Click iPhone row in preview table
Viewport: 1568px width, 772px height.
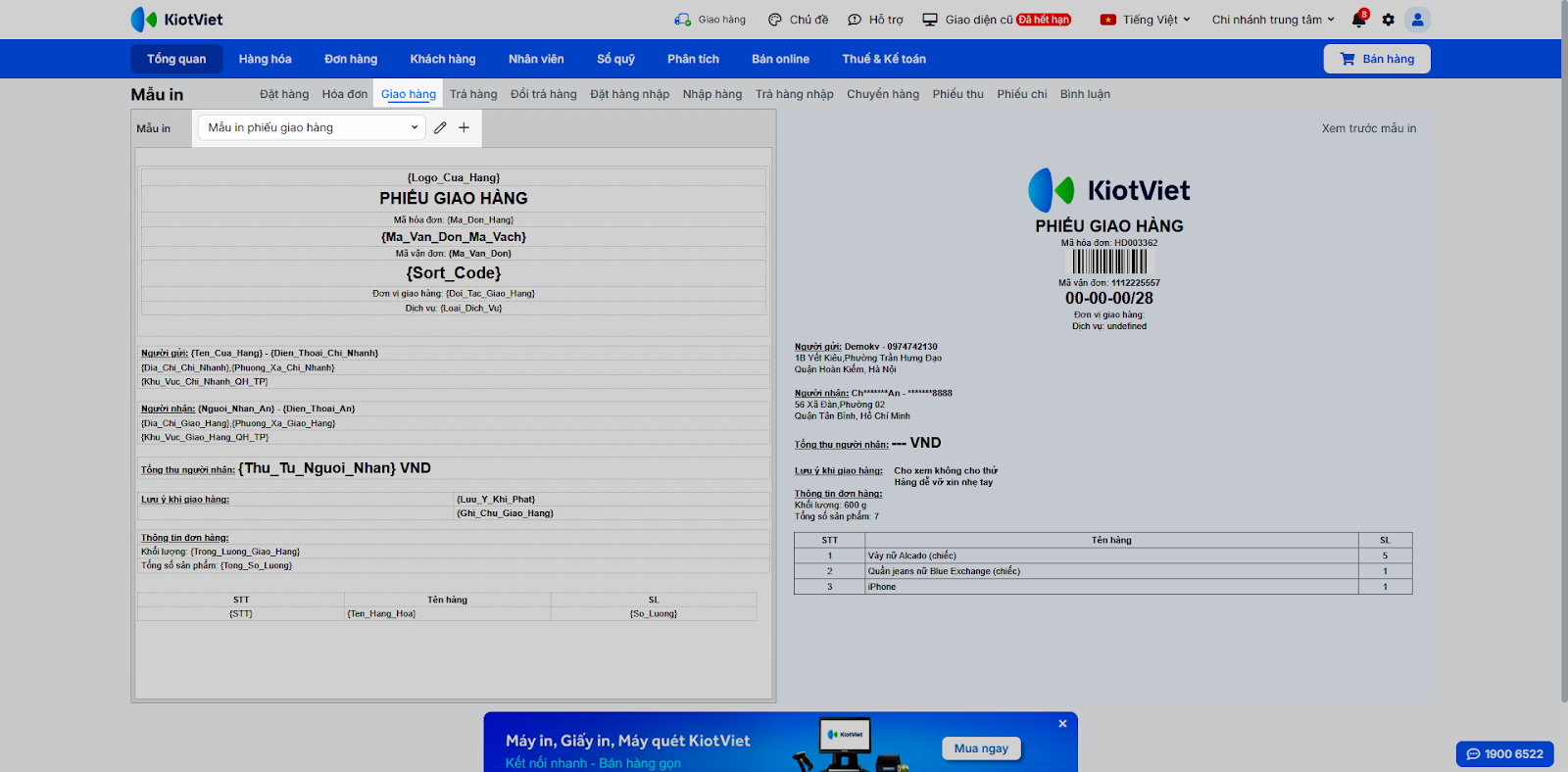coord(1103,587)
